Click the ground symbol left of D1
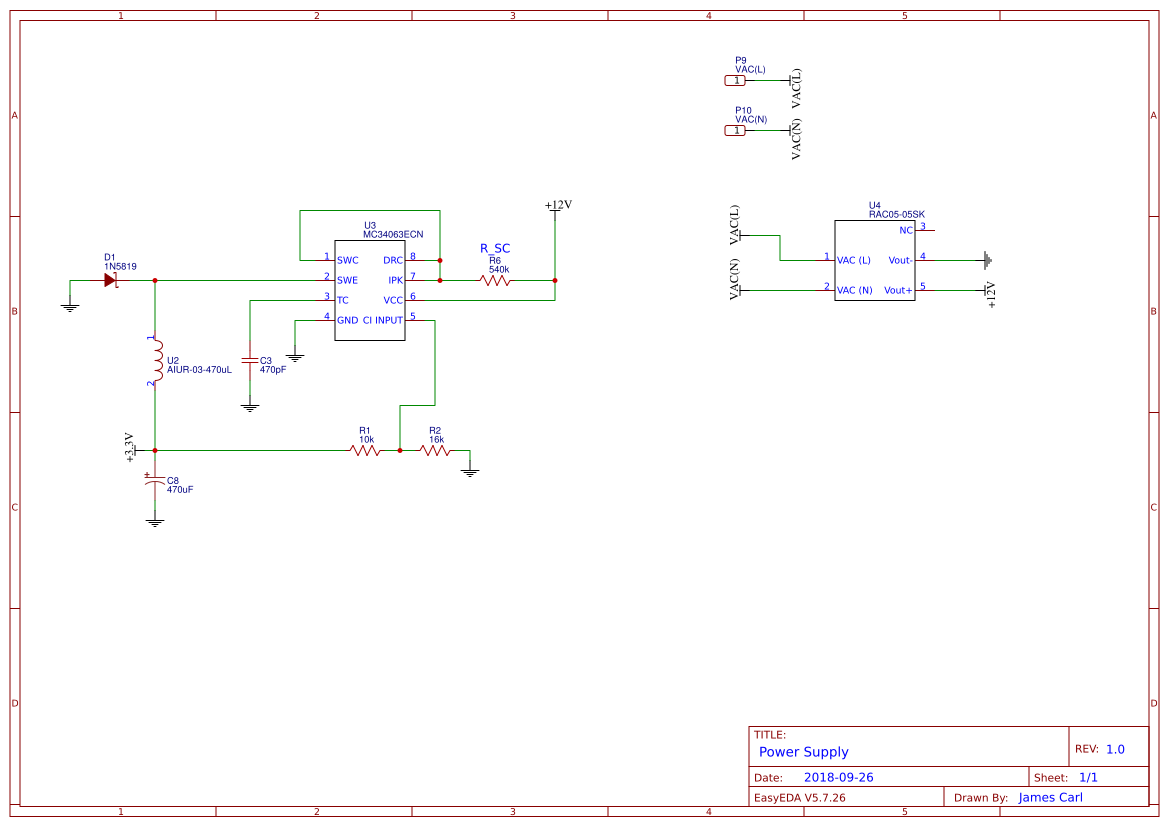 70,306
